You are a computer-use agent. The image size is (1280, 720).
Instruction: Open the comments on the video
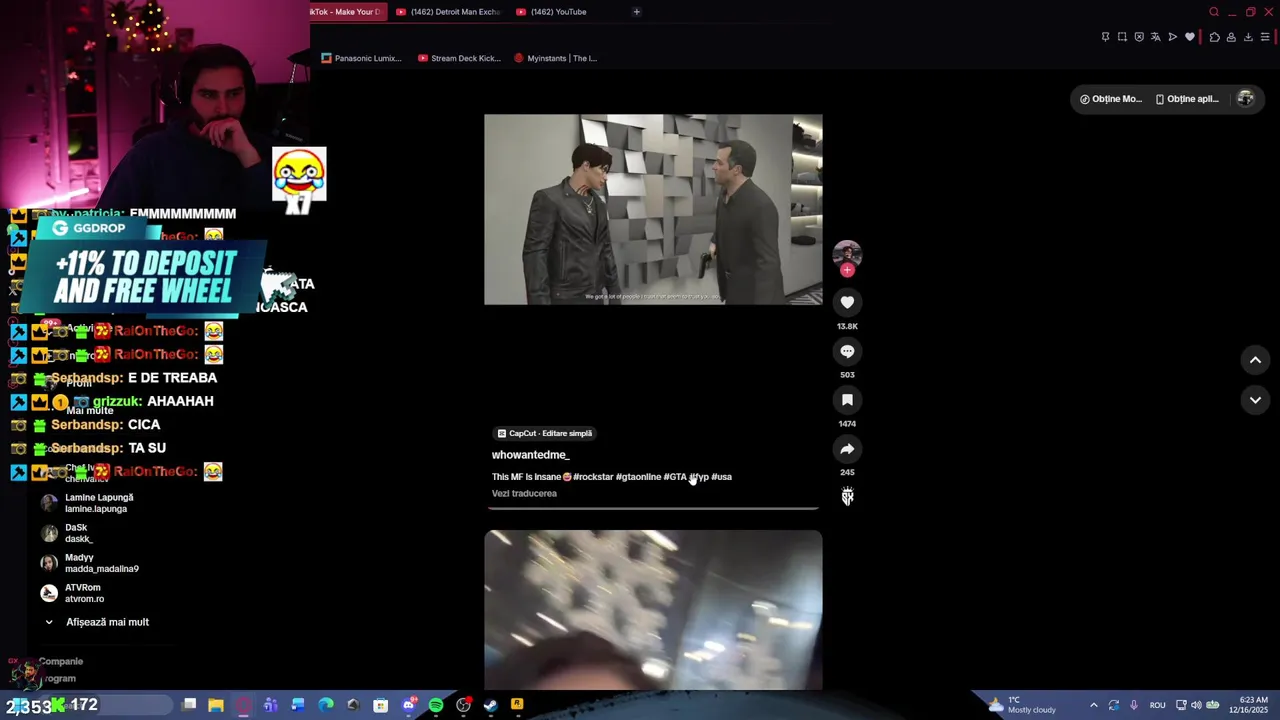point(847,351)
